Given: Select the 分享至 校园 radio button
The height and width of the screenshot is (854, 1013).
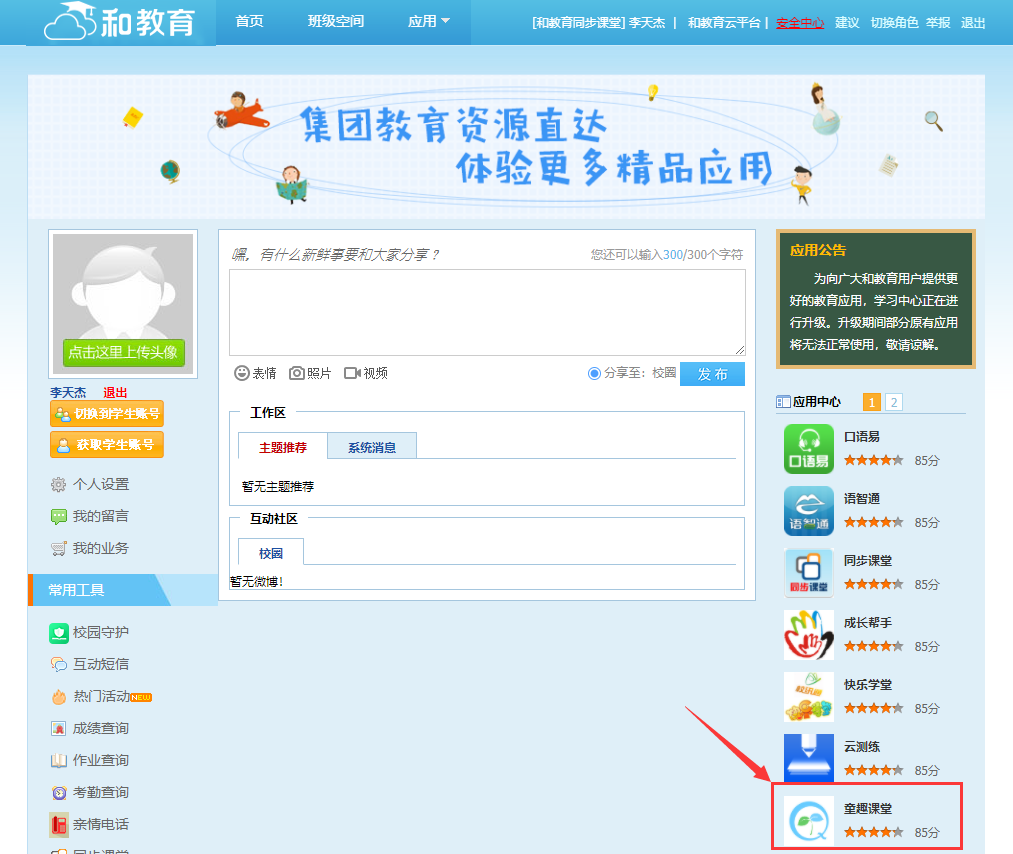Looking at the screenshot, I should coord(595,373).
